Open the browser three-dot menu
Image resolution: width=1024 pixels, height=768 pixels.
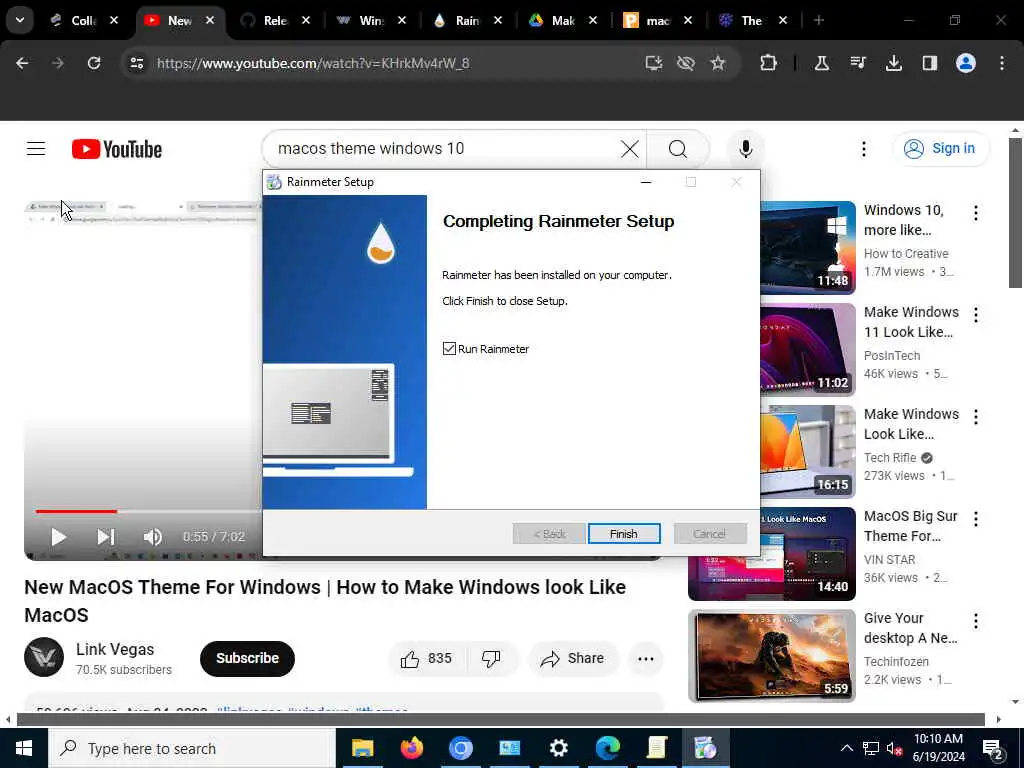(x=1002, y=63)
